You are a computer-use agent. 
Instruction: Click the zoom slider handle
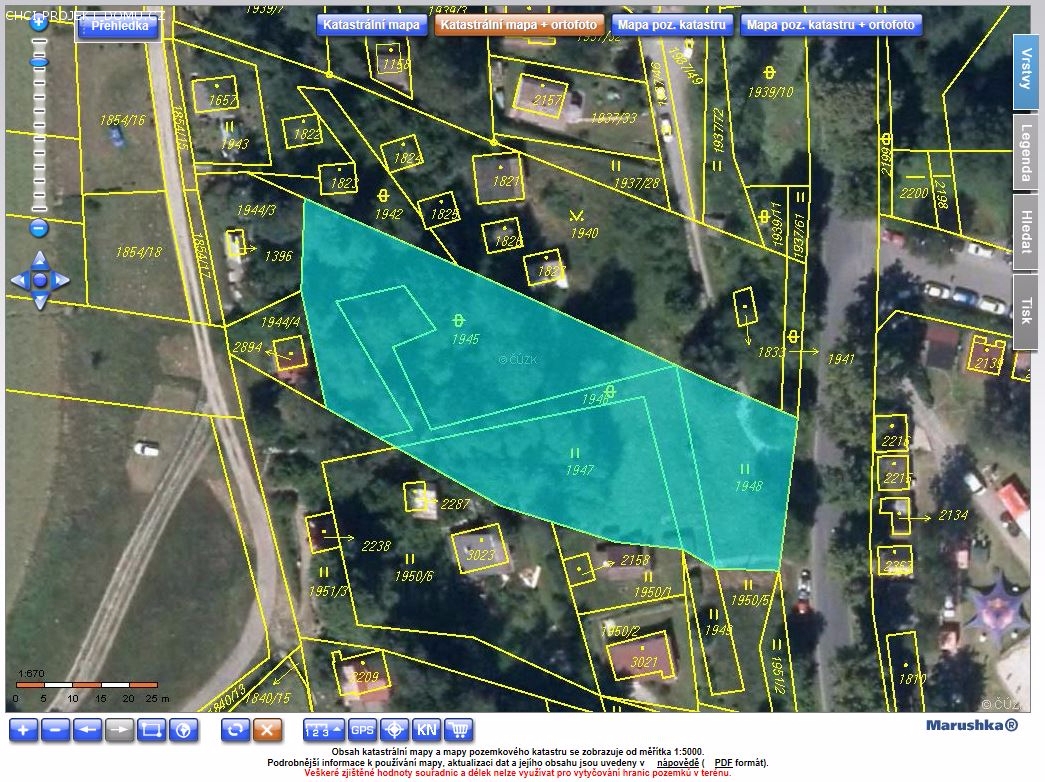(x=39, y=62)
